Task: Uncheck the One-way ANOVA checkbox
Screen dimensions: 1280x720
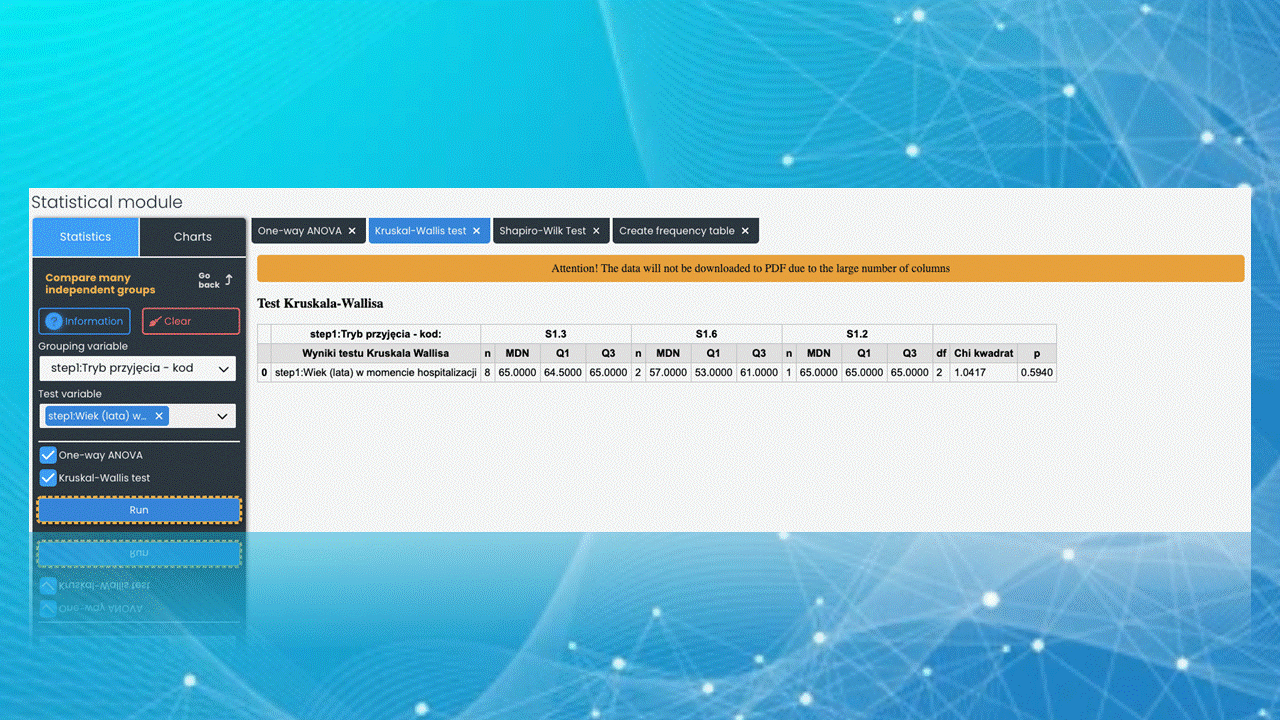Action: pyautogui.click(x=48, y=455)
